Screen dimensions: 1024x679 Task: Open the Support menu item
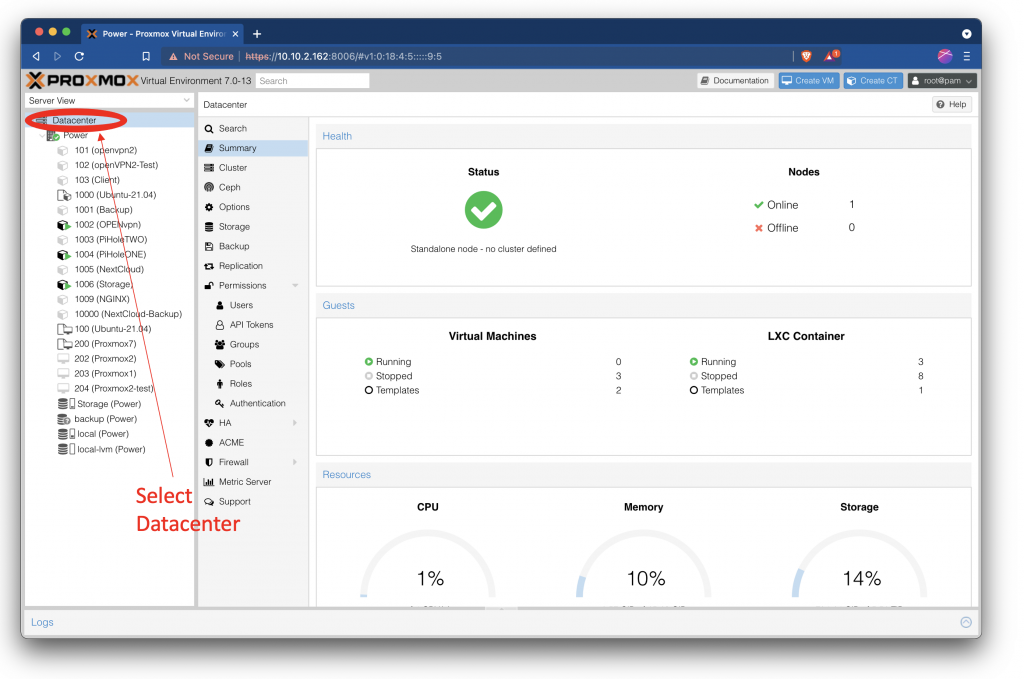[x=253, y=501]
